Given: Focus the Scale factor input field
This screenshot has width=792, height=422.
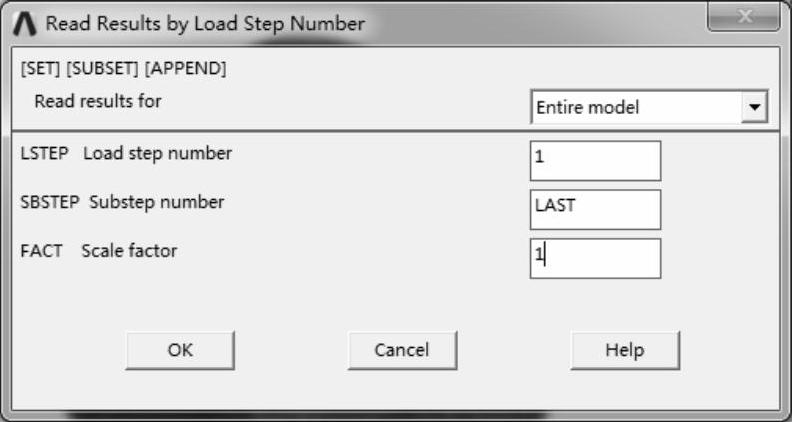Looking at the screenshot, I should pyautogui.click(x=596, y=258).
